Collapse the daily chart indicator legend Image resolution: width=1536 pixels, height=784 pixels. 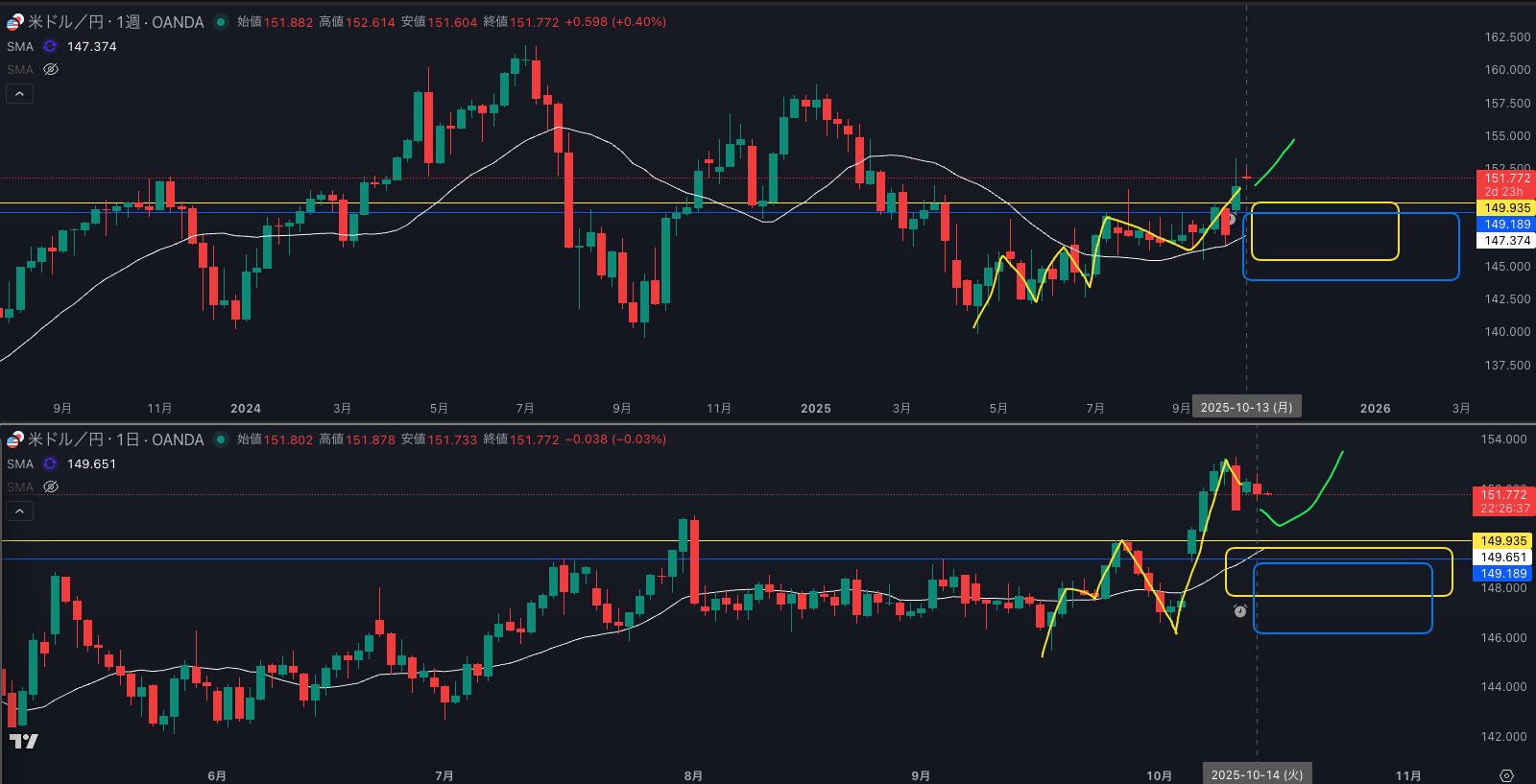[19, 511]
